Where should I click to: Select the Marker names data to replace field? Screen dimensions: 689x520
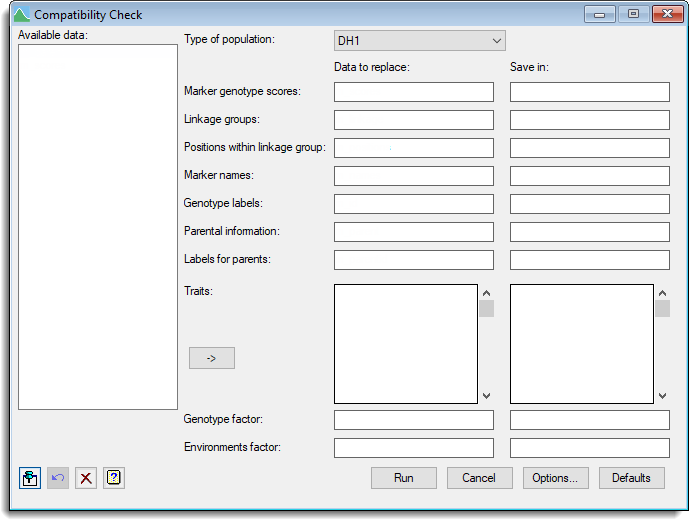pos(413,176)
